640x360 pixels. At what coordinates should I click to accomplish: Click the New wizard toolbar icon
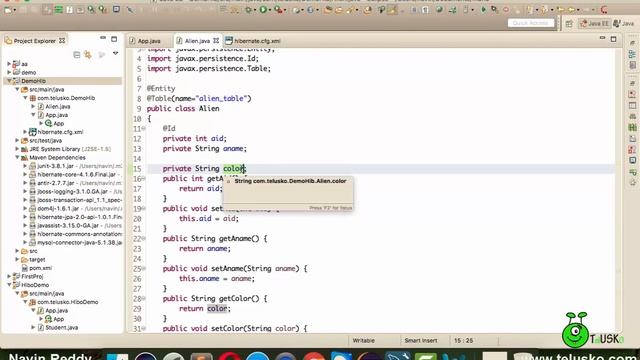8,9
